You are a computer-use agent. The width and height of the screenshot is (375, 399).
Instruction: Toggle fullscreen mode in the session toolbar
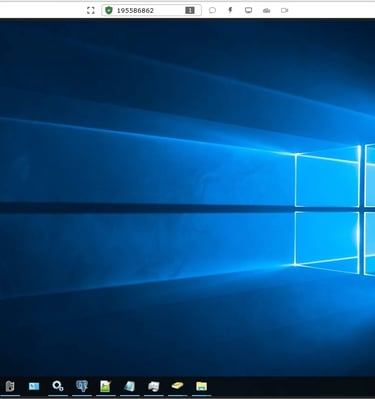coord(91,10)
